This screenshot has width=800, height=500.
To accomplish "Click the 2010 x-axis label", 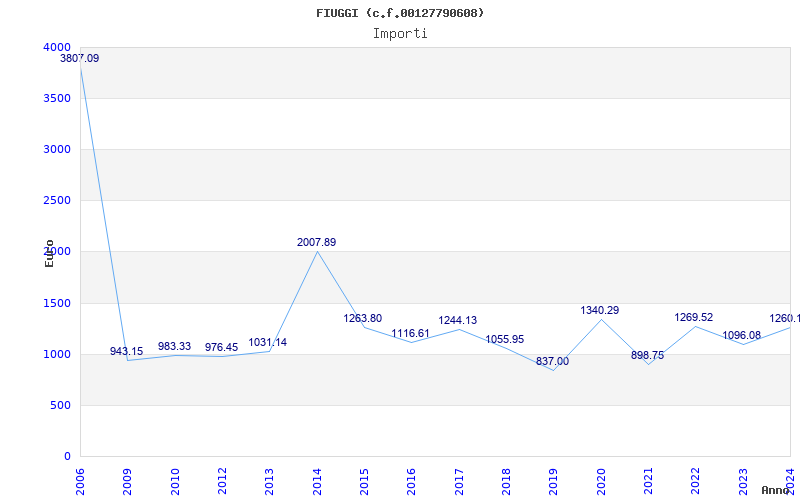I will (x=175, y=481).
